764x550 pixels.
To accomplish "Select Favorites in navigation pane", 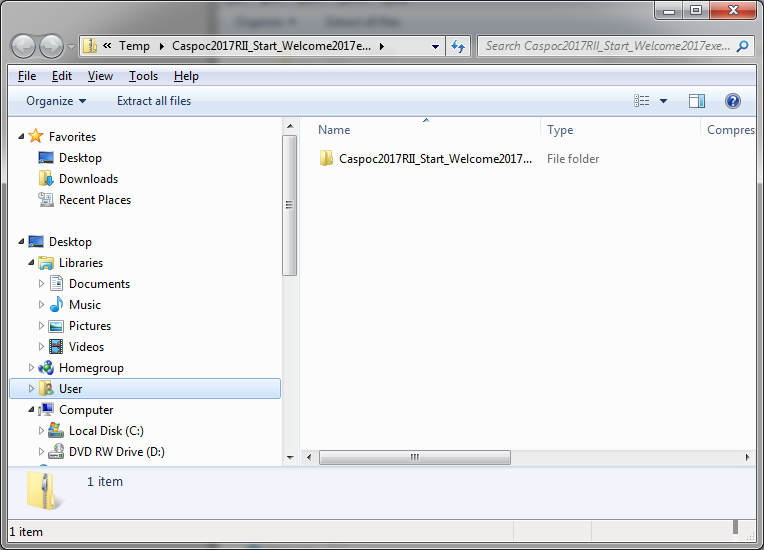I will pos(72,136).
